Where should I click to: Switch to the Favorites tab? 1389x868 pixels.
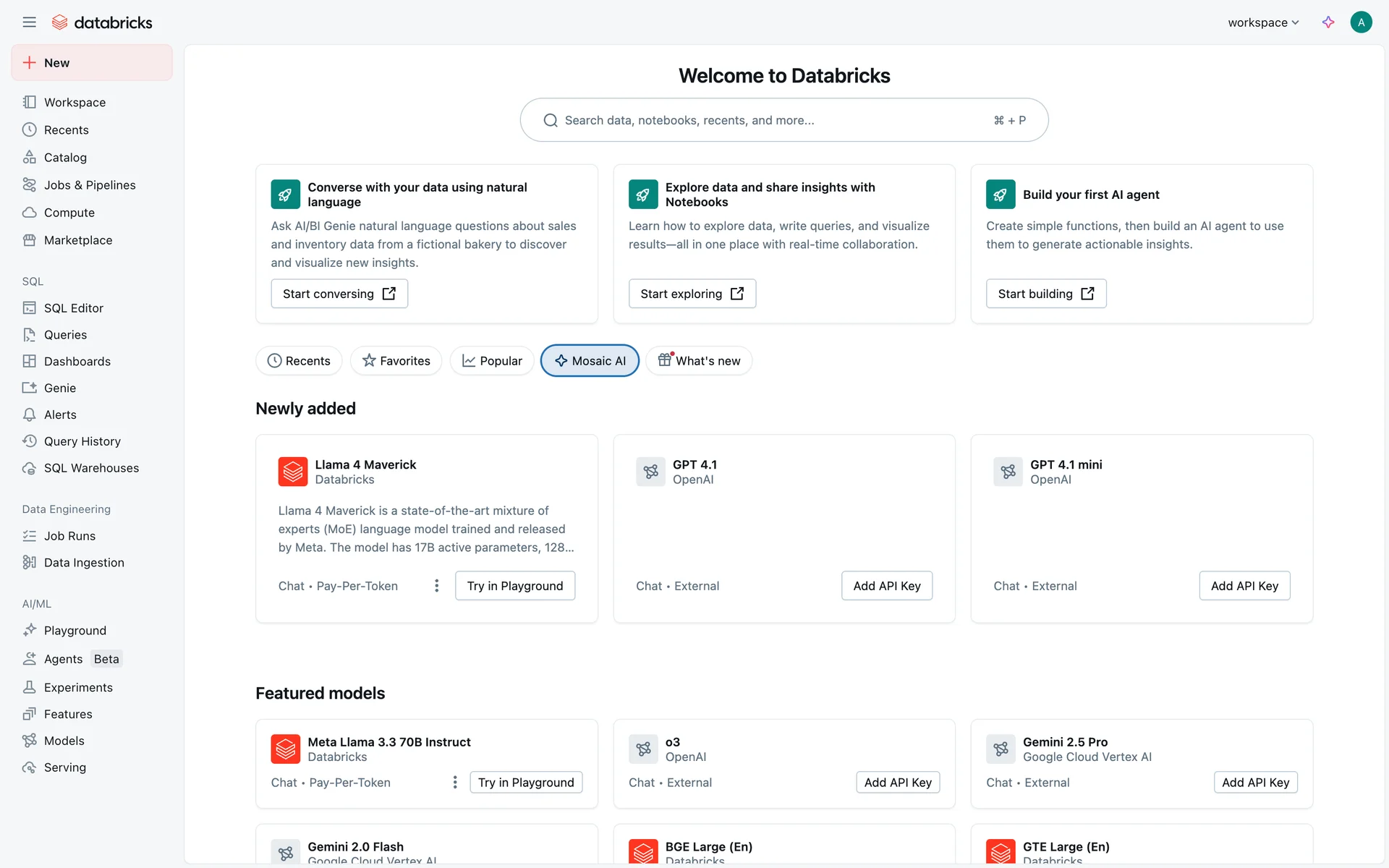pos(396,361)
